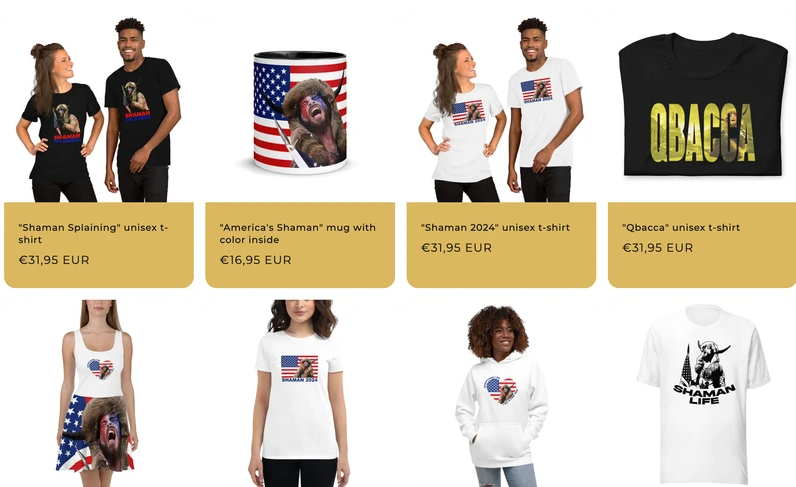Click the €31,95 EUR price under Qbacca
This screenshot has height=487, width=796.
point(657,248)
